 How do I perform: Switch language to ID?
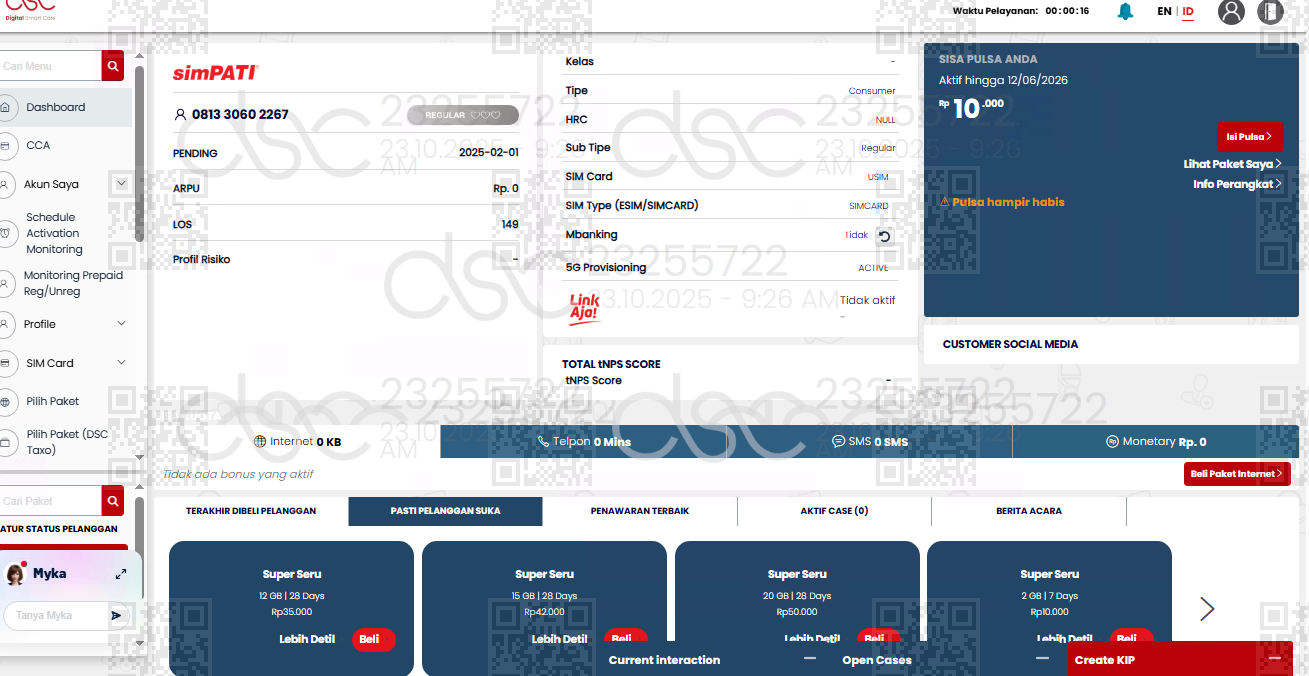[x=1188, y=12]
